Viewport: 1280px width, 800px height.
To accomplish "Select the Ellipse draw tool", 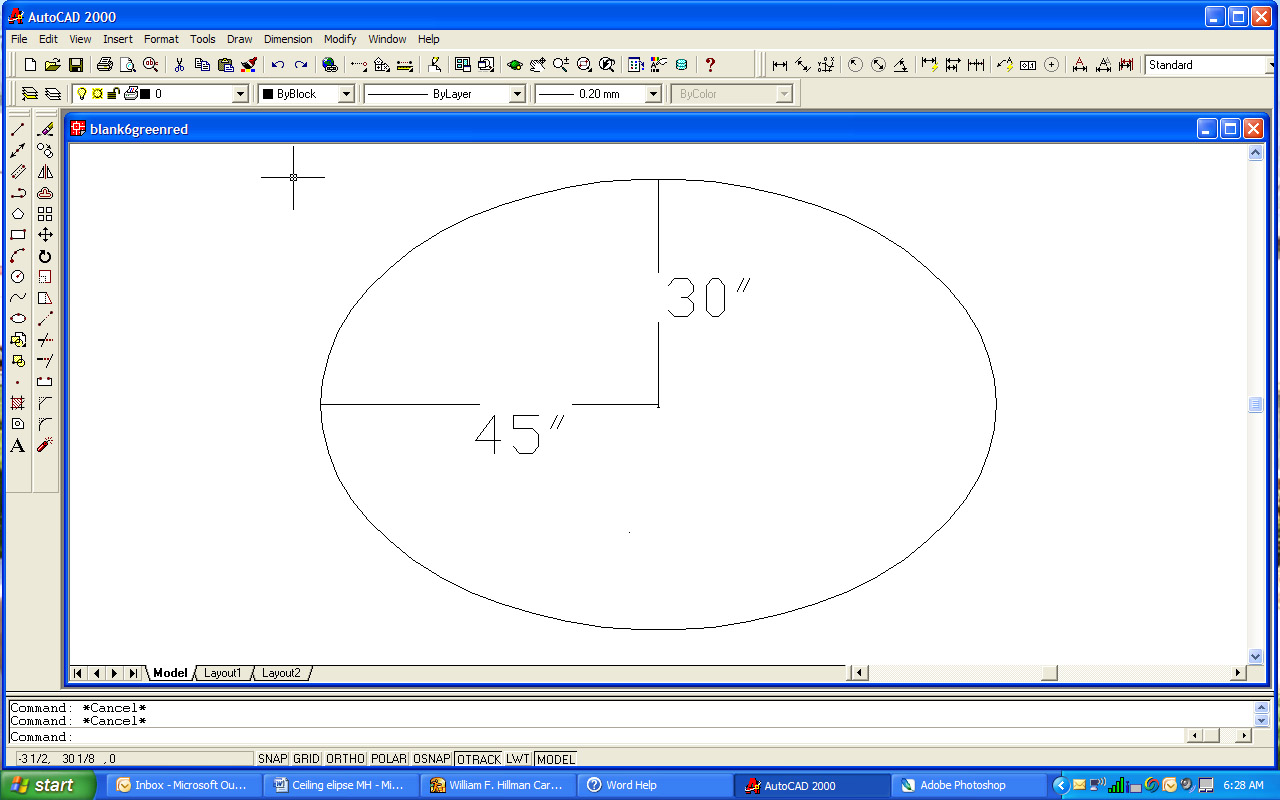I will coord(18,319).
